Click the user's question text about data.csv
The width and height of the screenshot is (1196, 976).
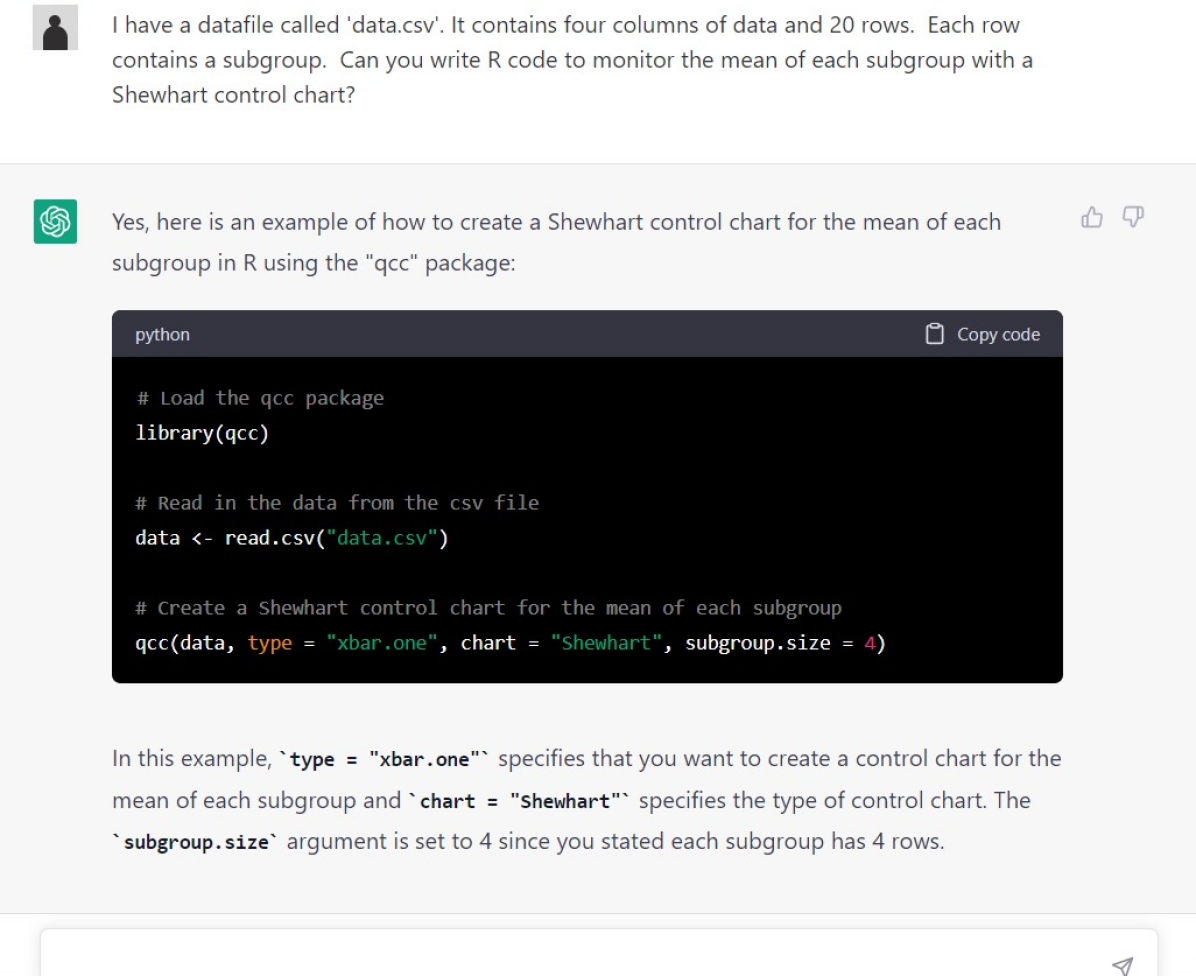[x=570, y=60]
